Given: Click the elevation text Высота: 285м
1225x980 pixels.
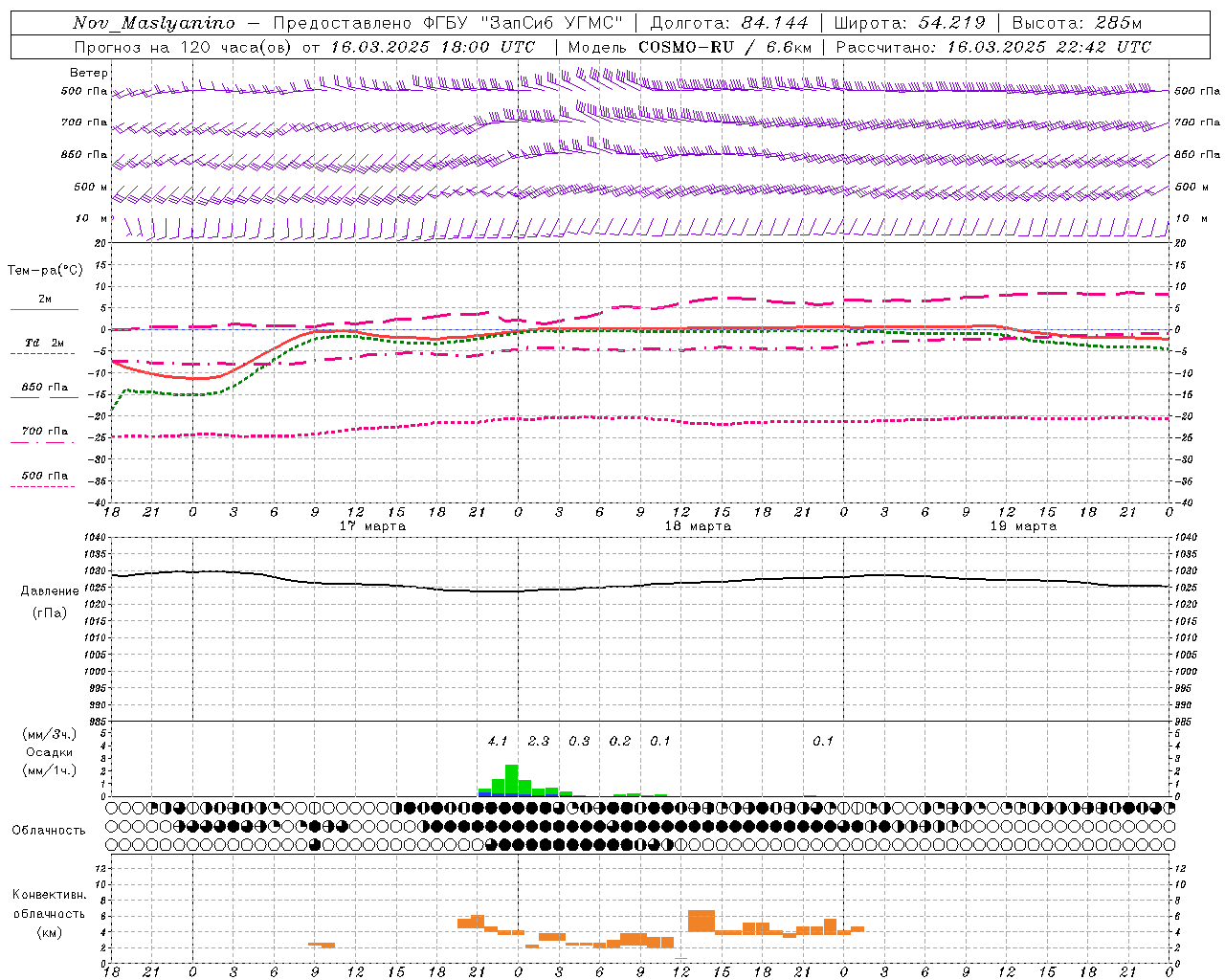Looking at the screenshot, I should [x=1078, y=23].
